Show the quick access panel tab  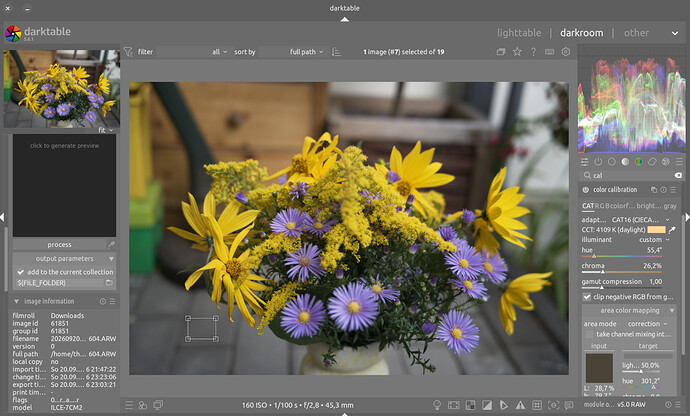584,162
